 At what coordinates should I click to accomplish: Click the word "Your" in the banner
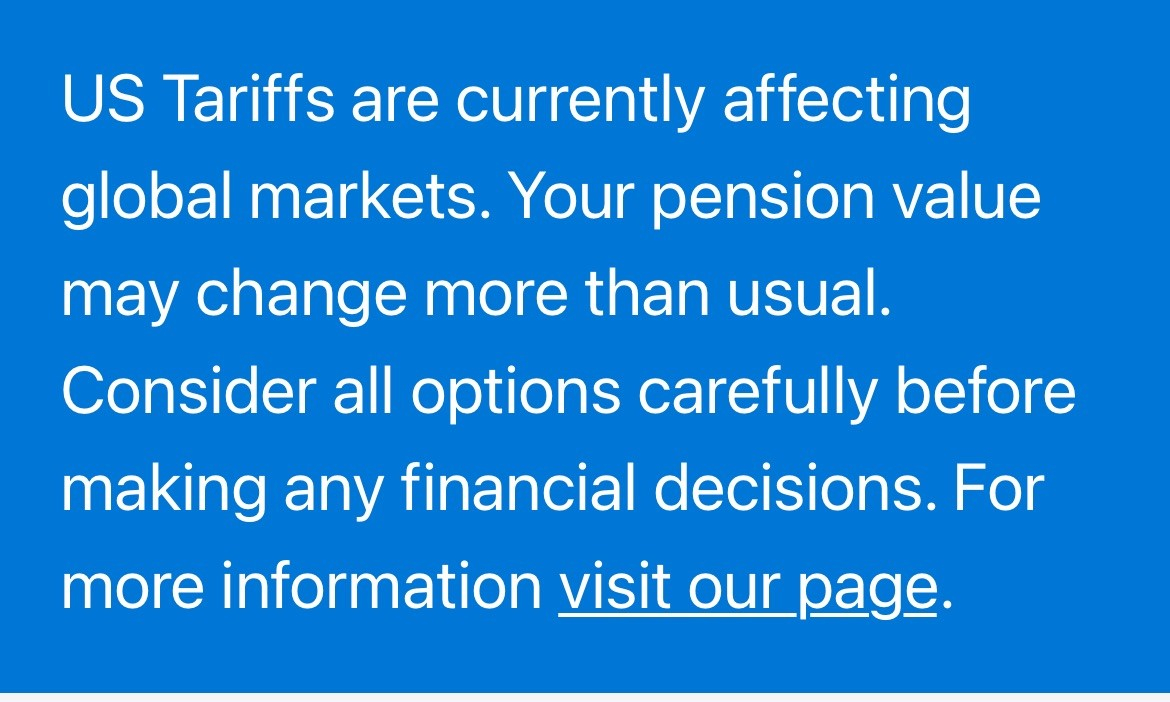click(572, 197)
